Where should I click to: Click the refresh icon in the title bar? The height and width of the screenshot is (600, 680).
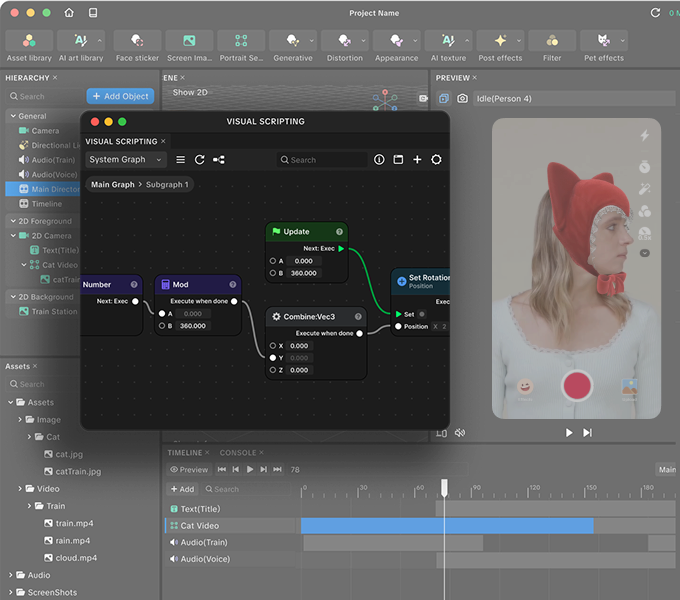point(655,13)
